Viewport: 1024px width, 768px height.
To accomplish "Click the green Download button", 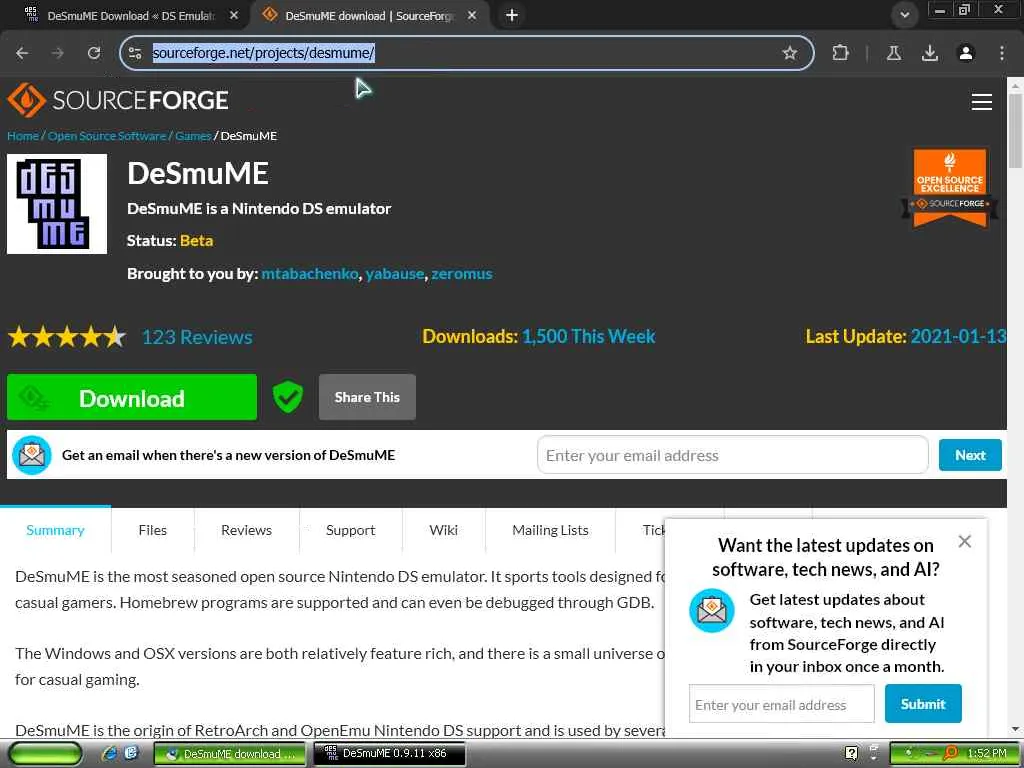I will pos(132,397).
